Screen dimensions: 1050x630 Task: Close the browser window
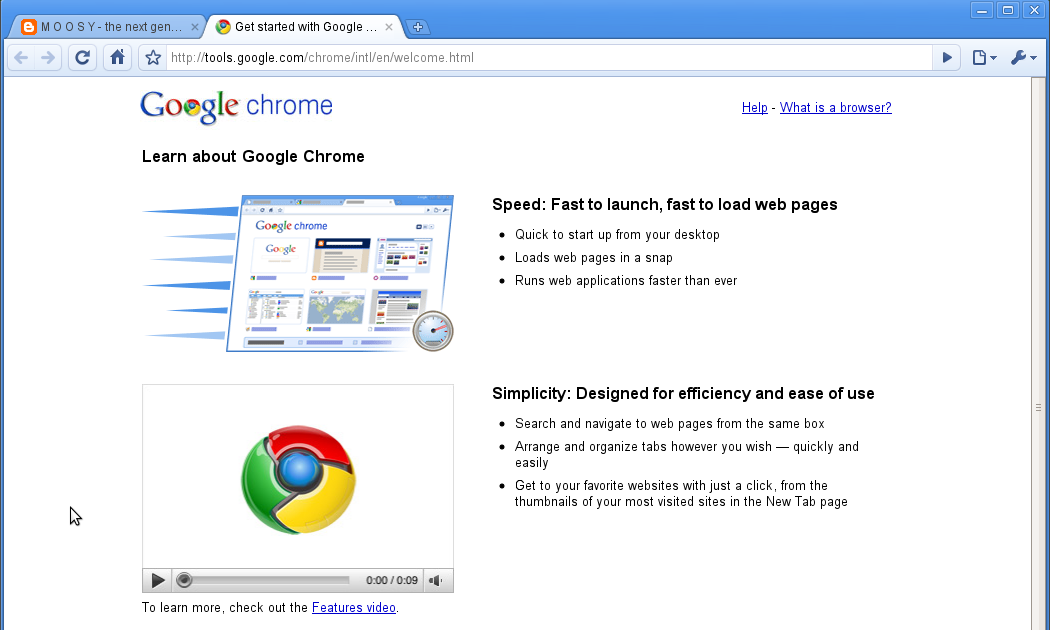click(1035, 10)
